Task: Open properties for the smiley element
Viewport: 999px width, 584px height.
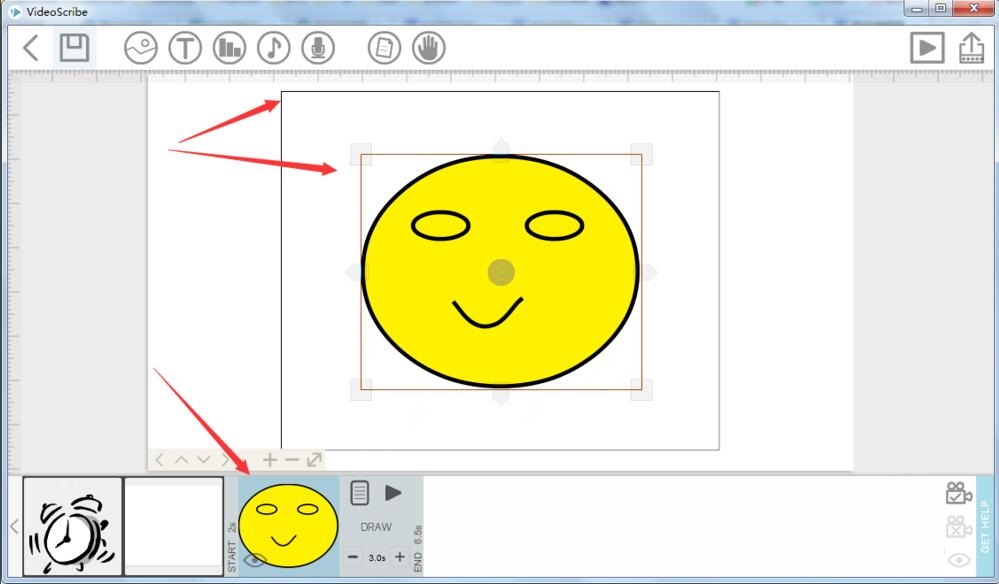Action: 359,493
